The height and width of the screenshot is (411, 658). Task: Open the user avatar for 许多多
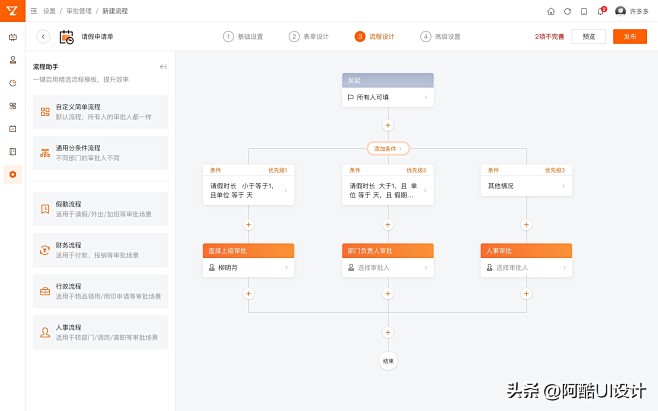pyautogui.click(x=620, y=11)
